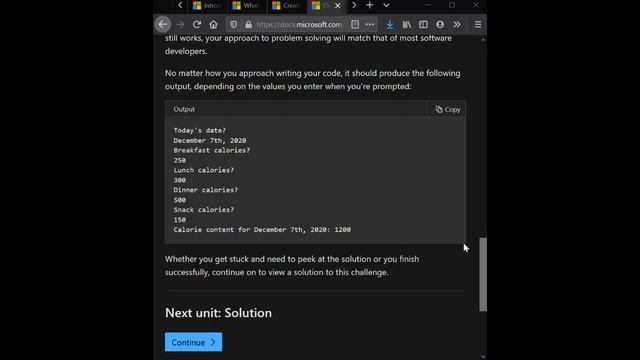This screenshot has width=640, height=360.
Task: List all tabs dropdown arrow
Action: click(x=387, y=5)
